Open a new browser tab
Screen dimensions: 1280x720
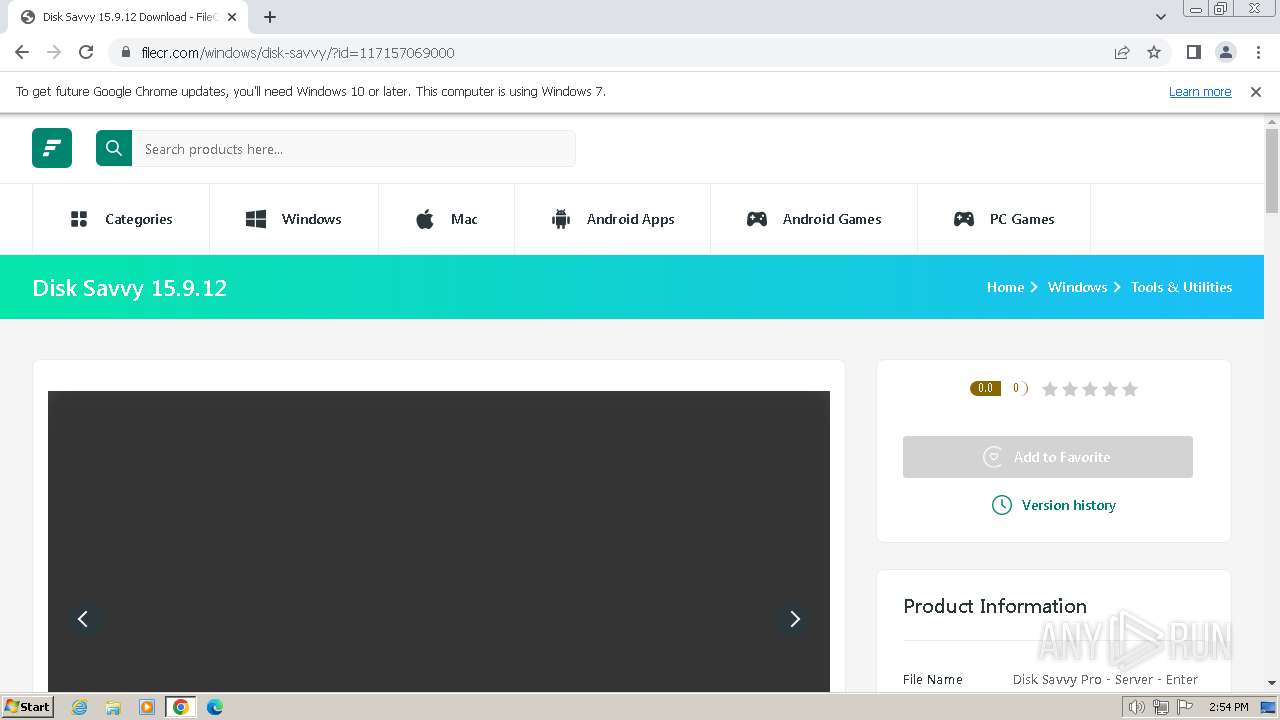[270, 17]
